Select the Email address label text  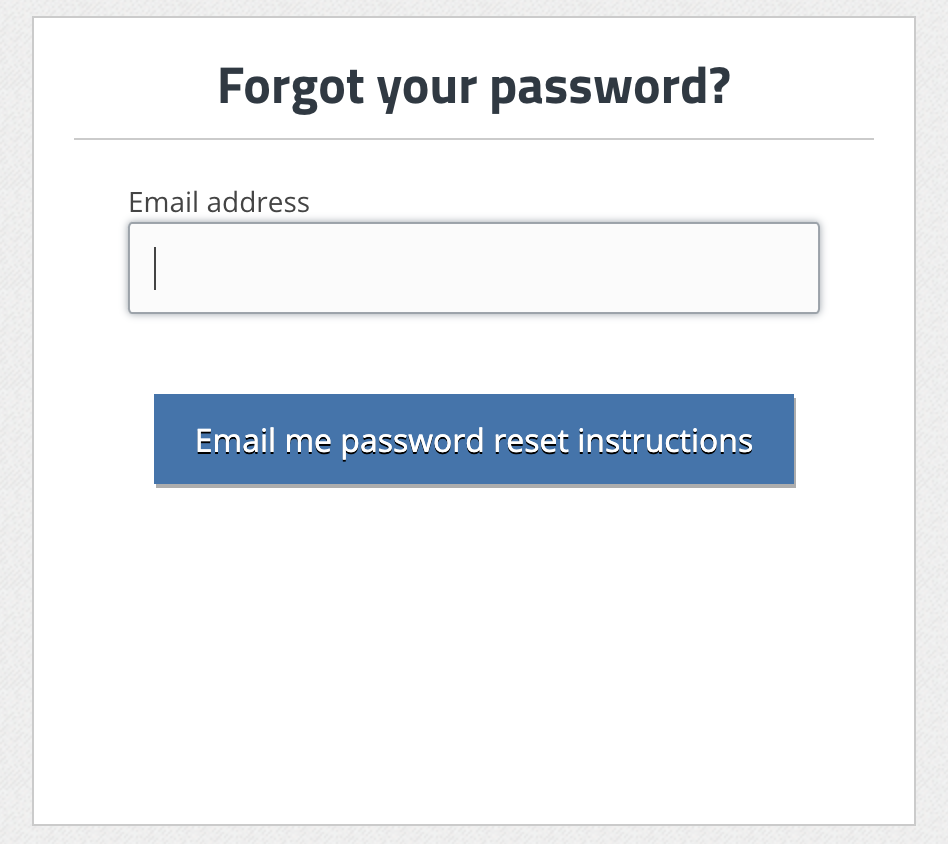pos(219,202)
